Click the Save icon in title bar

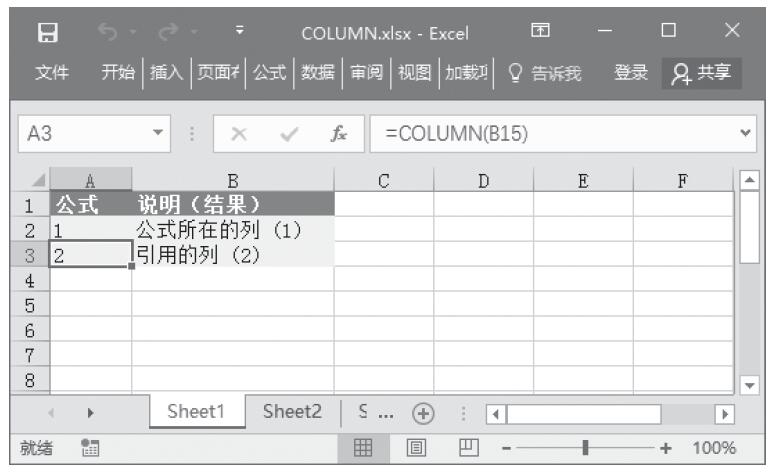pos(46,33)
